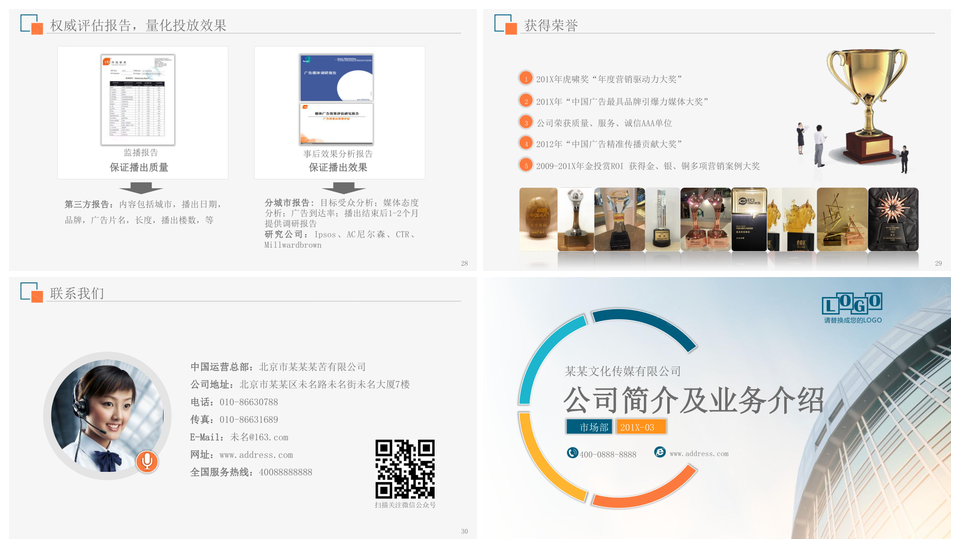Click the blue LOGO graphic on the cover slide
The height and width of the screenshot is (548, 960).
tap(852, 303)
